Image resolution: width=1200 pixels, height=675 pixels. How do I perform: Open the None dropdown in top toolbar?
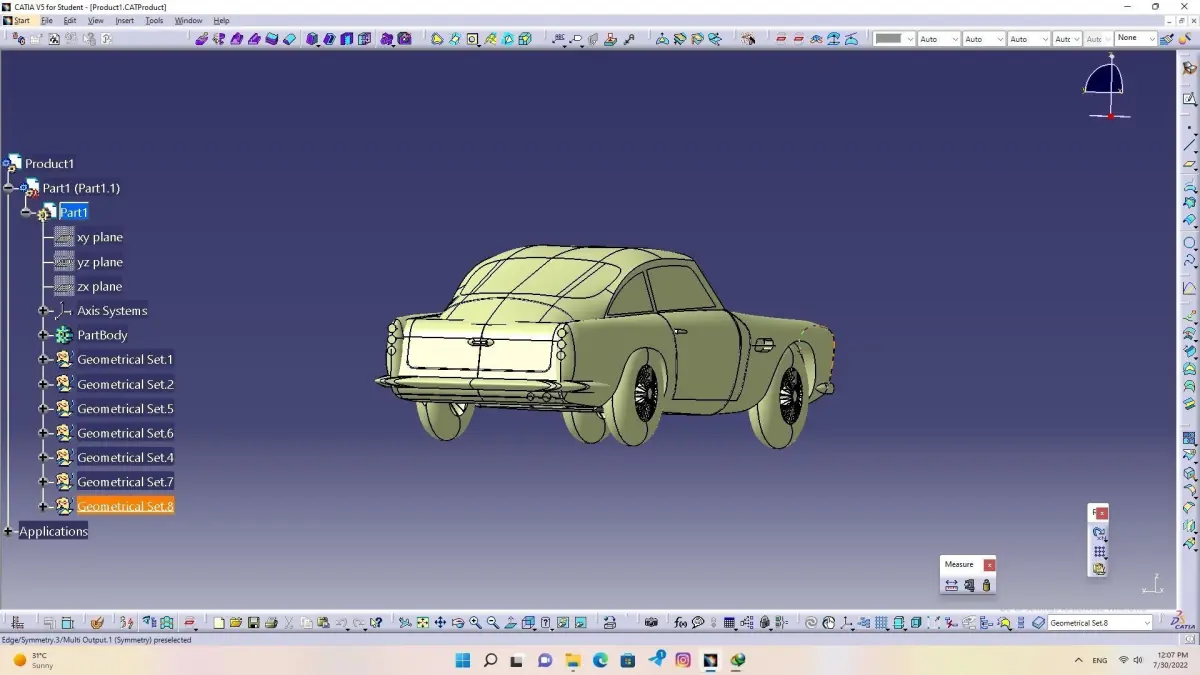tap(1135, 38)
